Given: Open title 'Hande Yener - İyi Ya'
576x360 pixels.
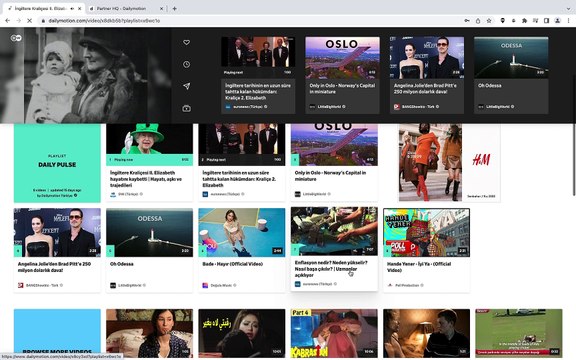Looking at the screenshot, I should [419, 267].
